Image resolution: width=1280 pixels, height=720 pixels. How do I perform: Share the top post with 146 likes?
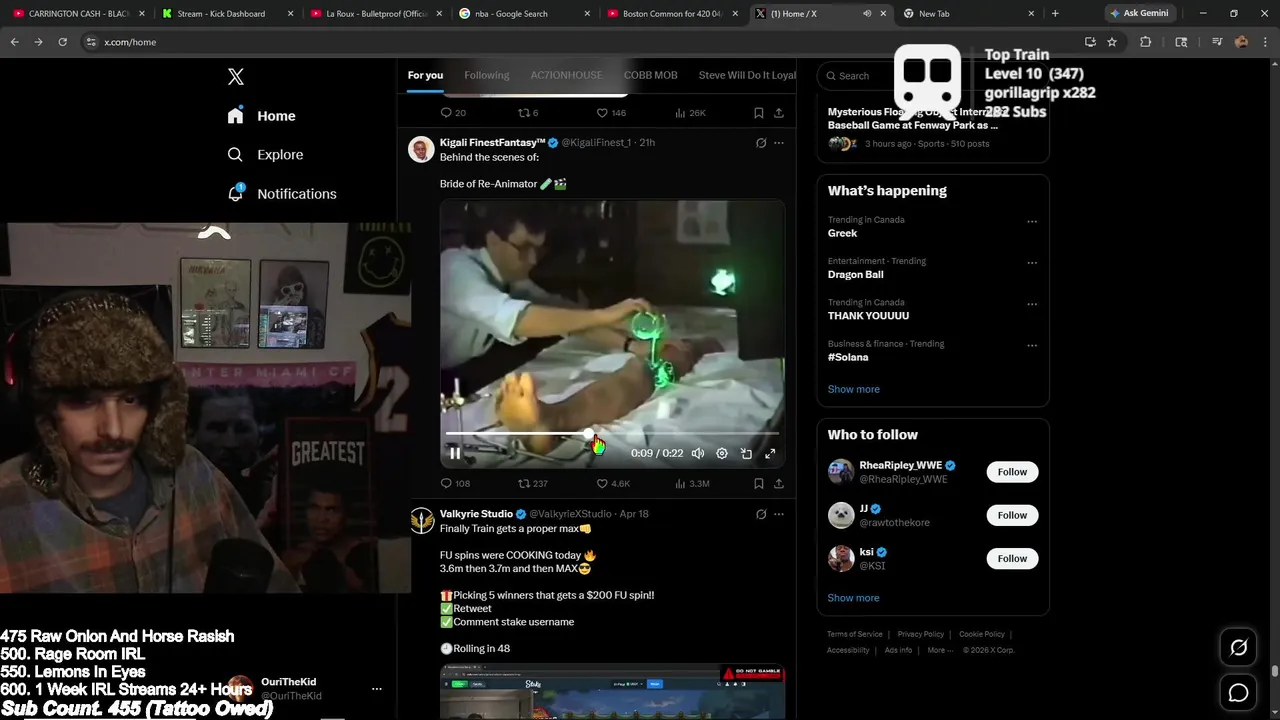[x=779, y=113]
